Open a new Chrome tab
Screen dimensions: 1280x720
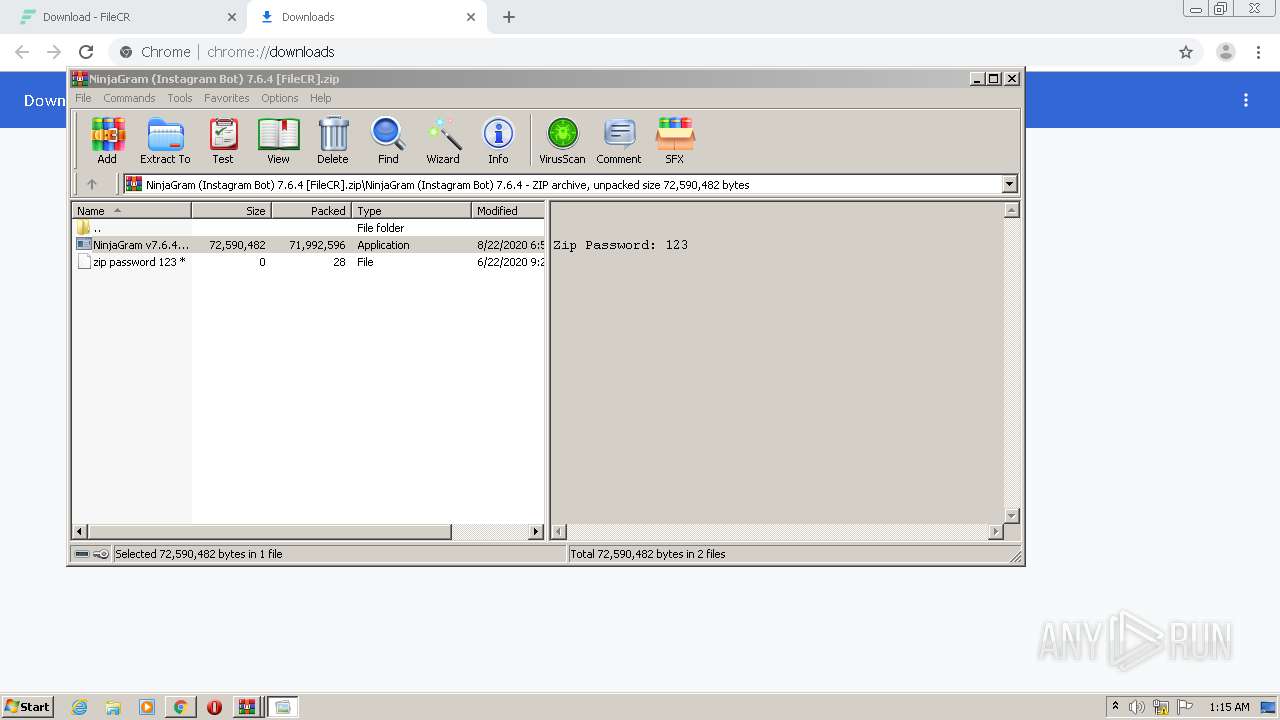pos(509,17)
